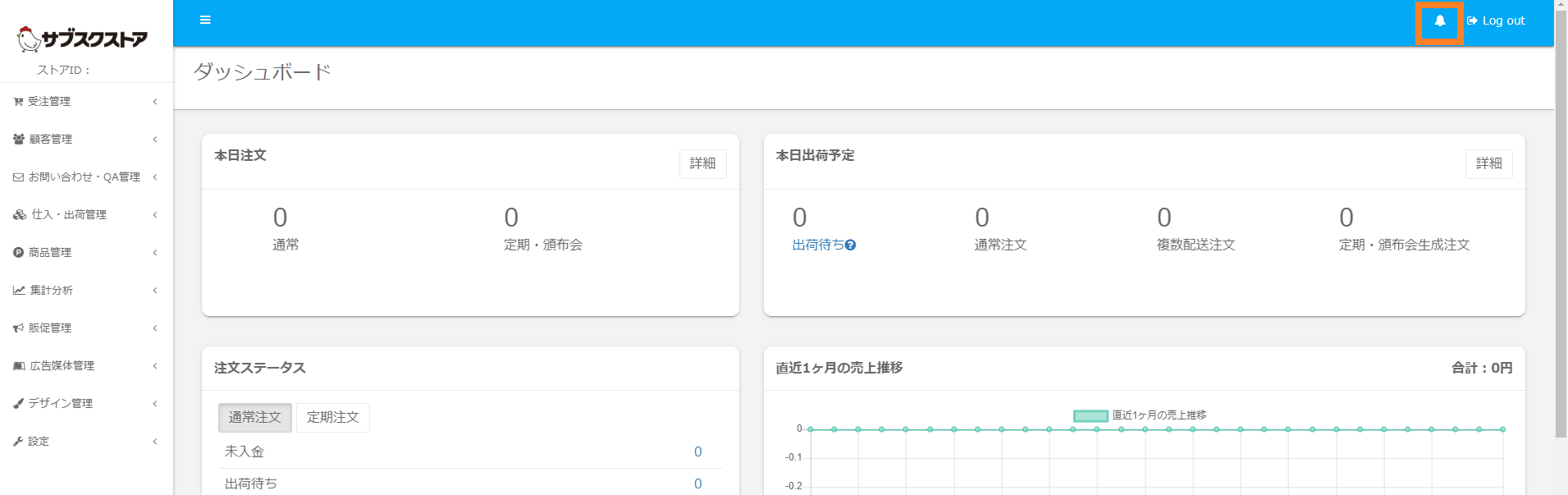This screenshot has height=495, width=1568.
Task: Click the envelope icon for お問い合わせ・QA管理
Action: coord(18,177)
